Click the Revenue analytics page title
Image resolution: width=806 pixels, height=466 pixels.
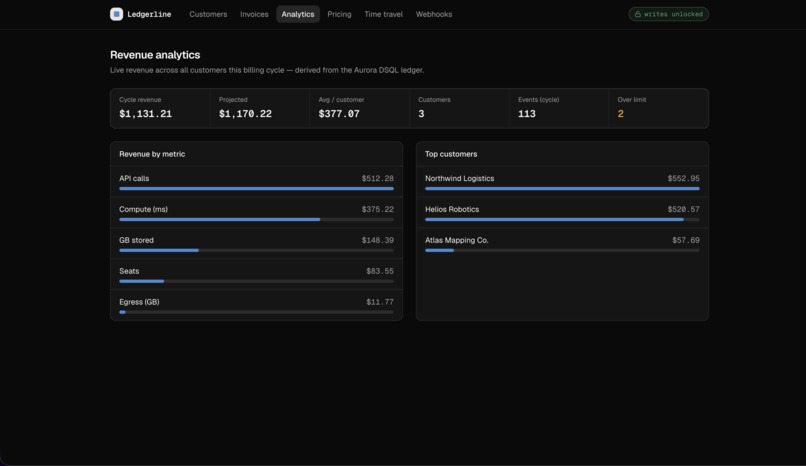155,54
